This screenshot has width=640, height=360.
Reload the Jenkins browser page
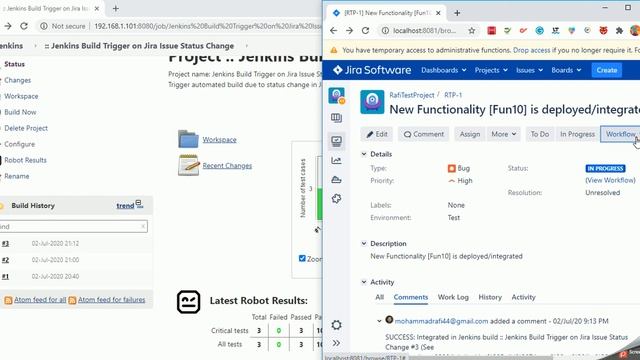click(x=24, y=26)
